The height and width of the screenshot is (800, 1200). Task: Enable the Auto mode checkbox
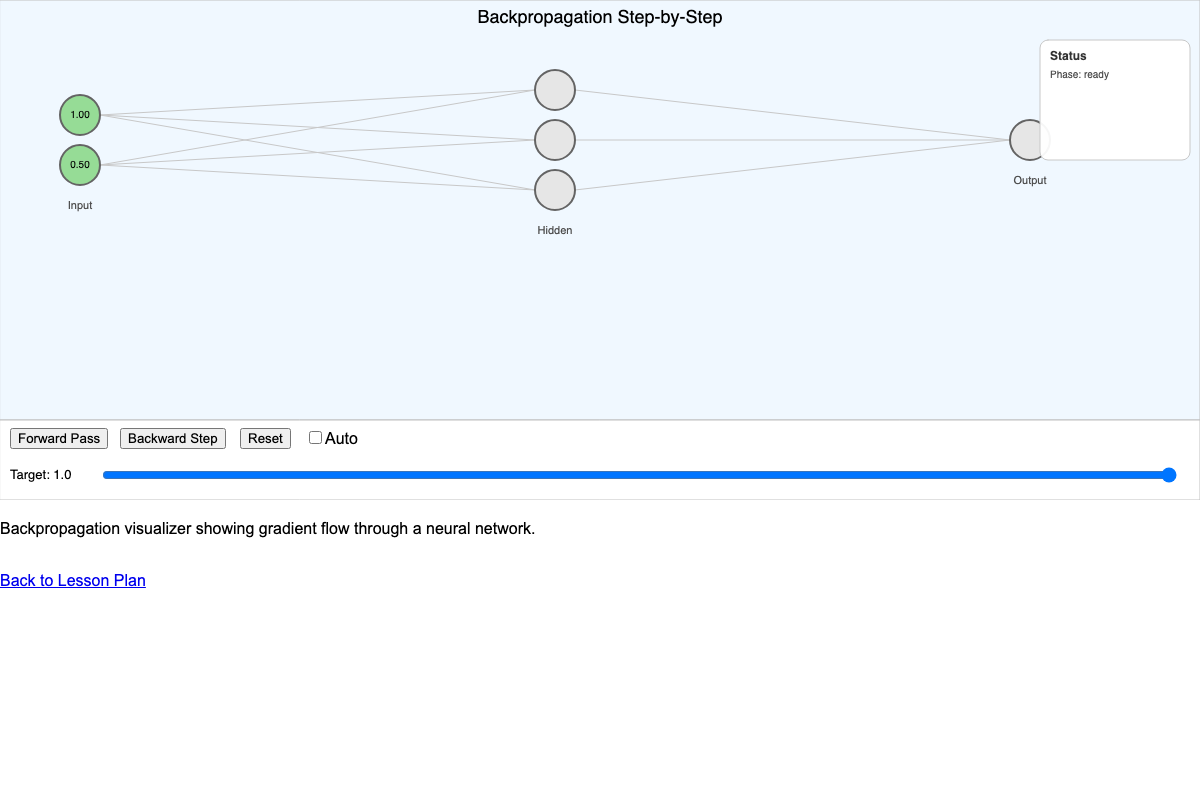[315, 437]
